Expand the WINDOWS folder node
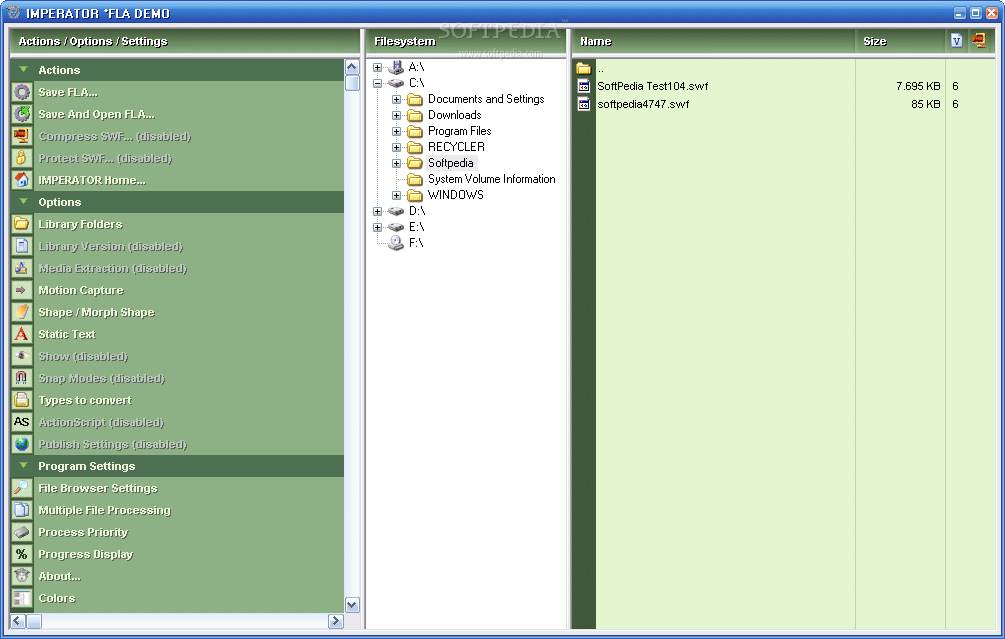 pos(397,195)
